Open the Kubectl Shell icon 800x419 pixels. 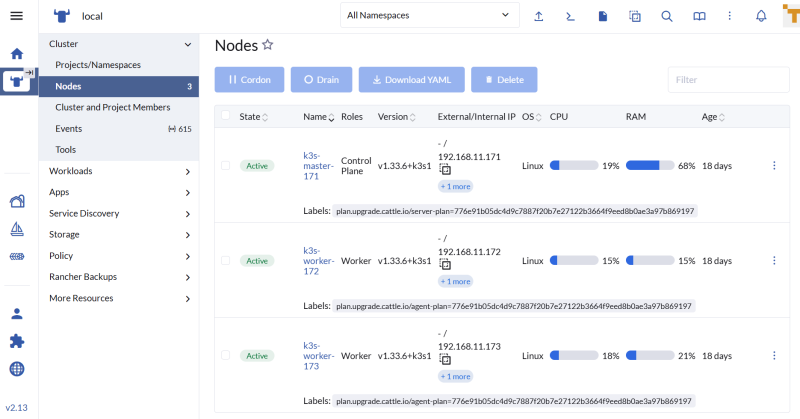coord(570,16)
